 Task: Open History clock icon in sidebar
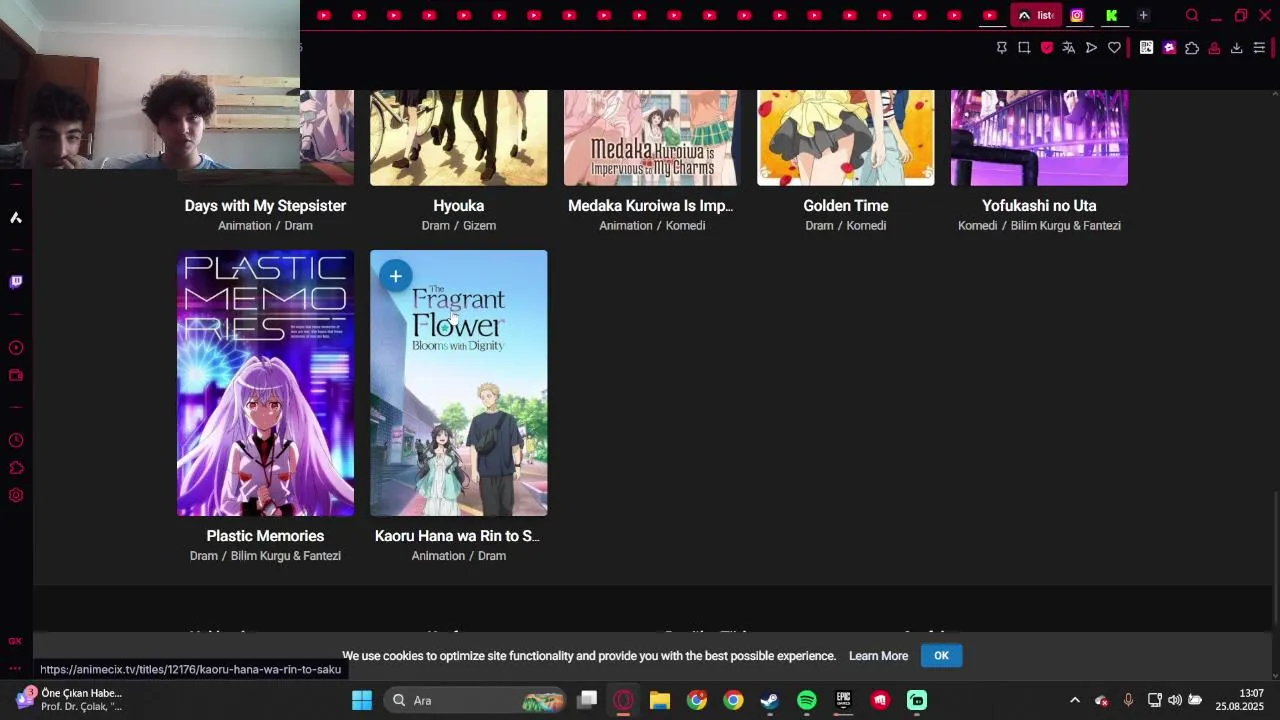tap(16, 441)
